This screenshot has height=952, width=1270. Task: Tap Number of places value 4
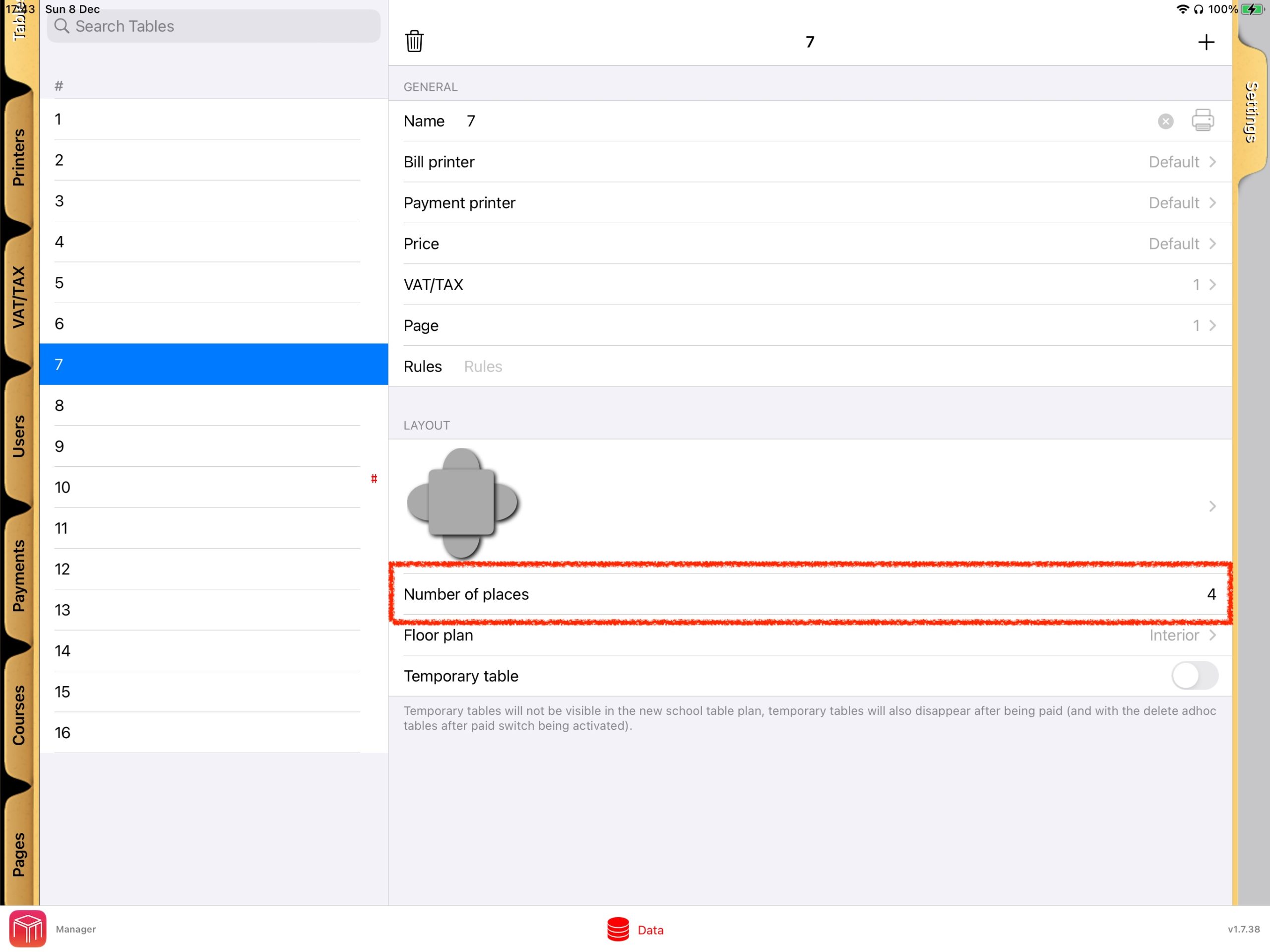pos(1209,594)
